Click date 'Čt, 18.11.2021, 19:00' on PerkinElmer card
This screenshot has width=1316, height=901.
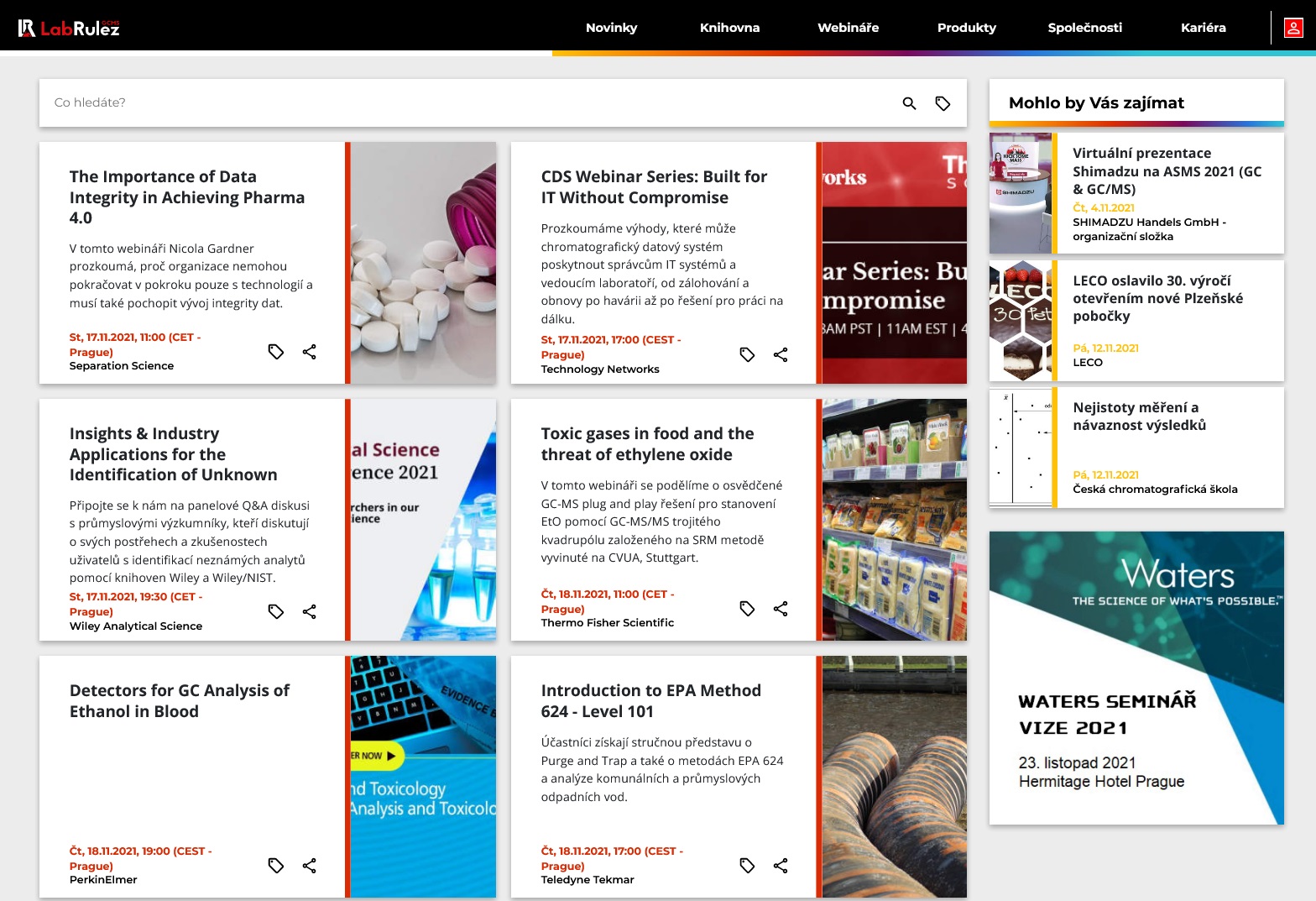141,858
